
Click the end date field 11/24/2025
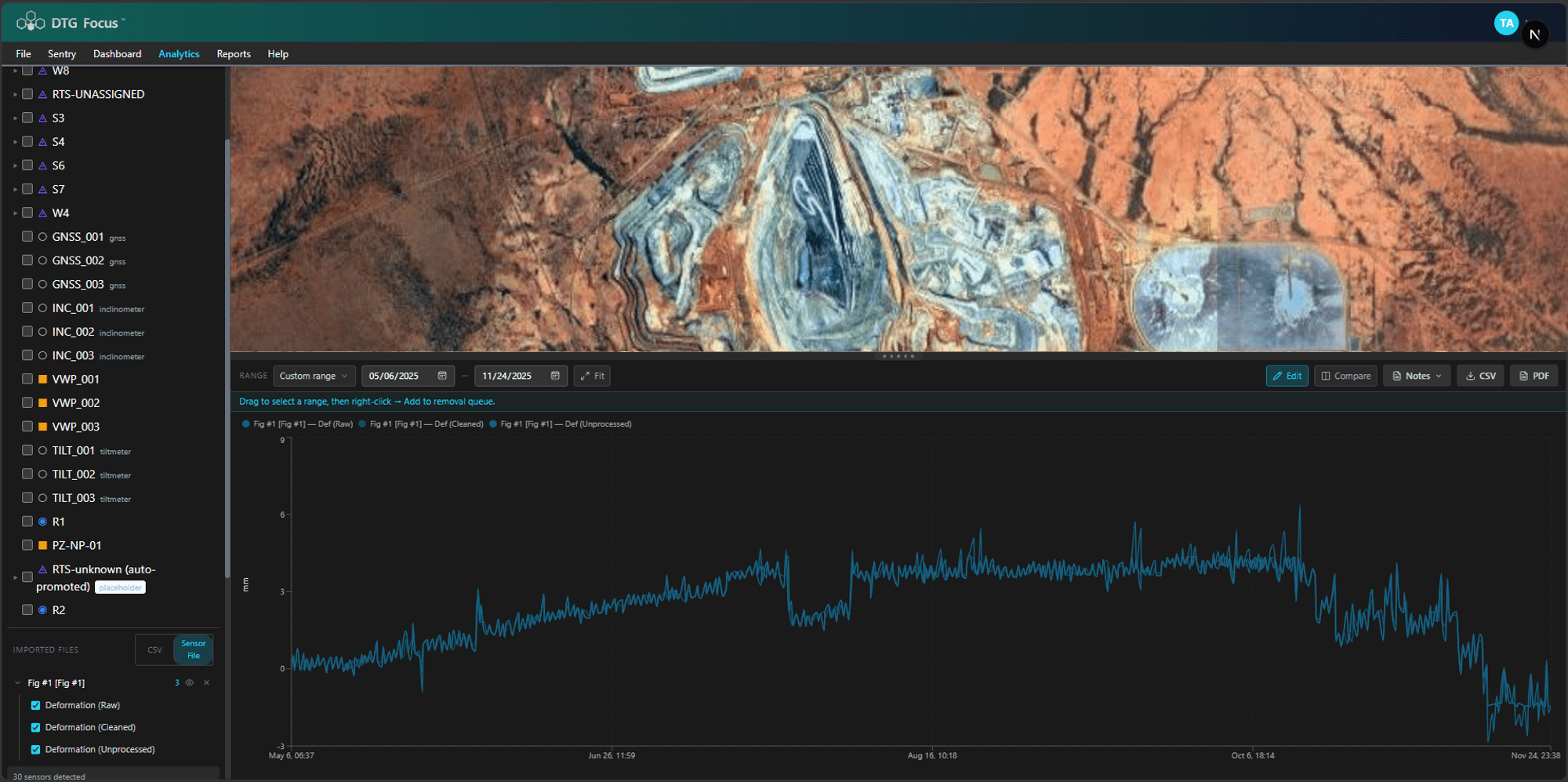521,376
